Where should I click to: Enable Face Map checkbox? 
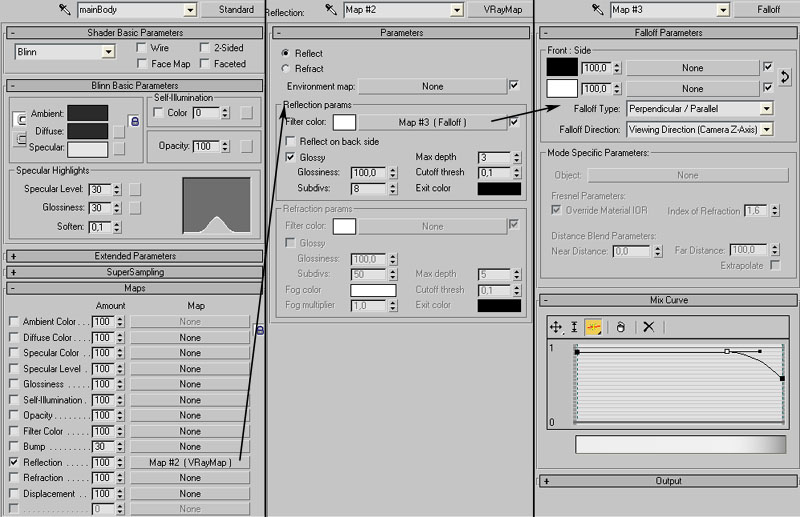point(141,64)
